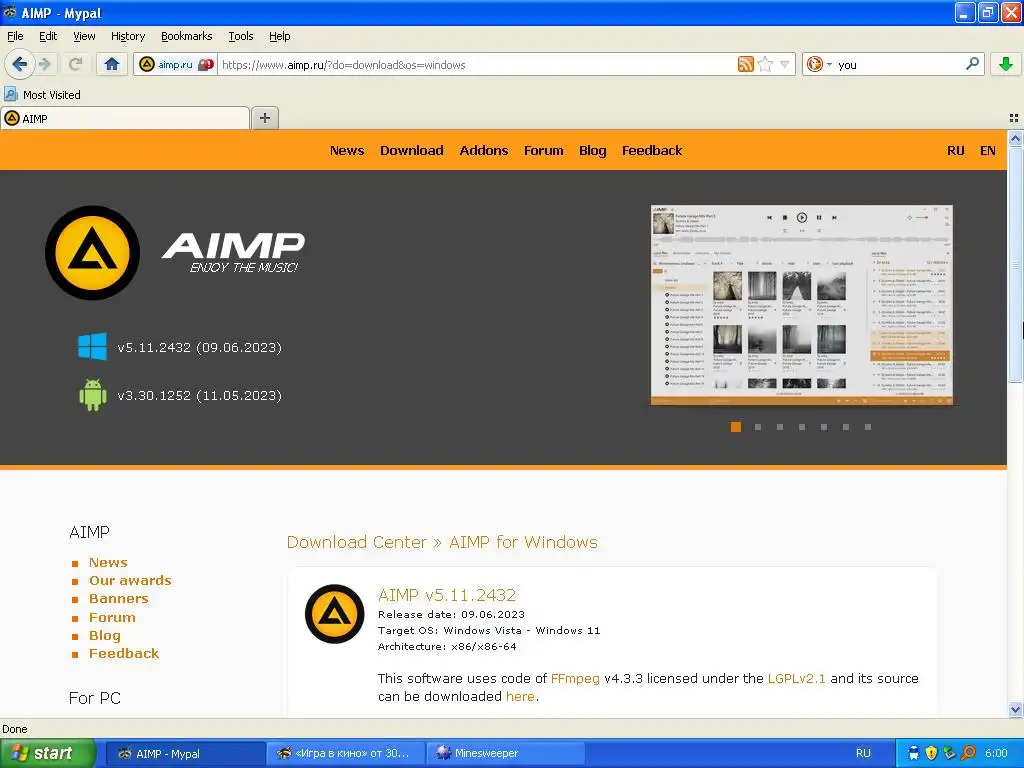Click News in the AIMP sidebar list
Image resolution: width=1024 pixels, height=768 pixels.
[108, 562]
